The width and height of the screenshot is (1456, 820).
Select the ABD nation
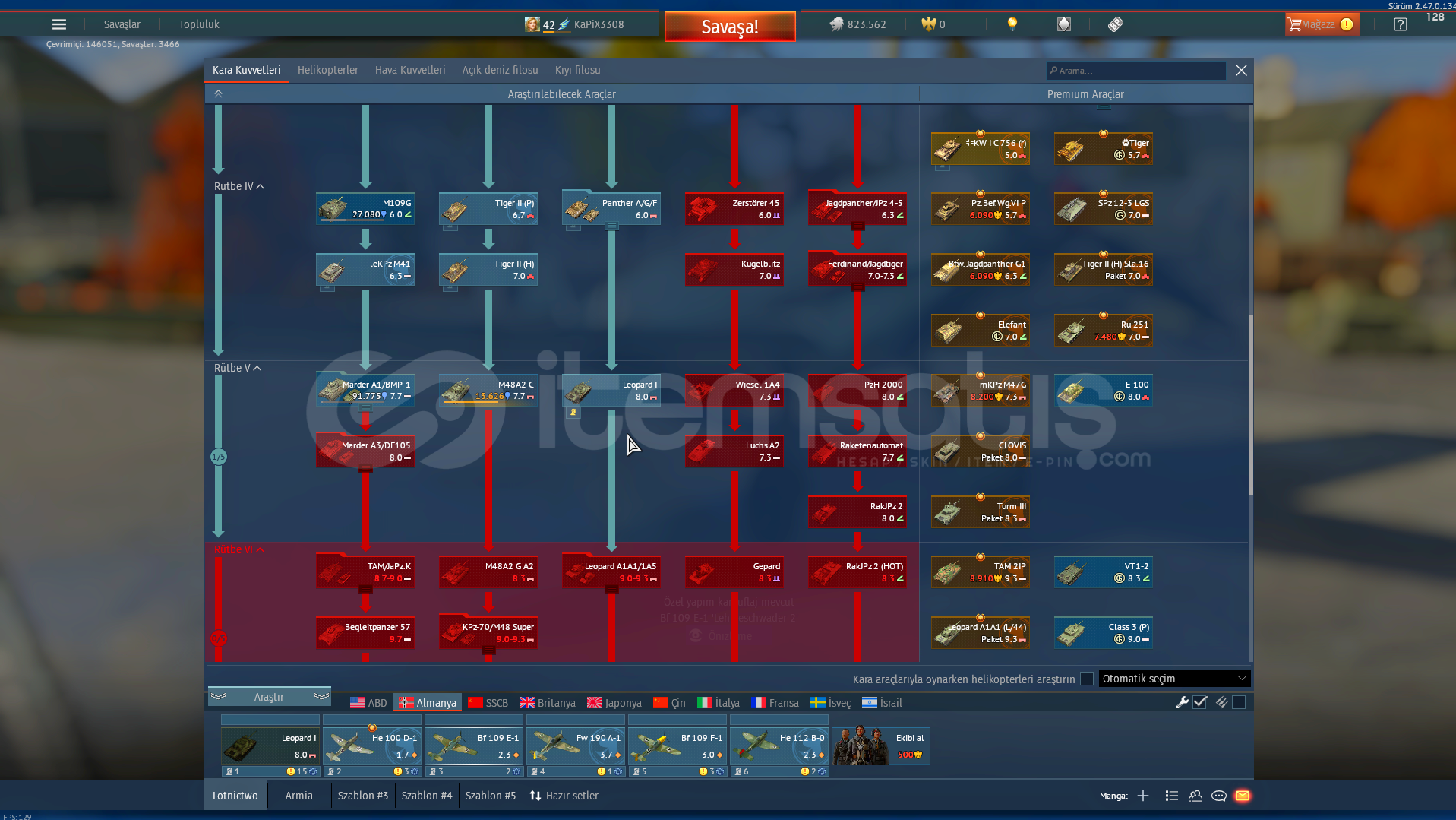tap(368, 703)
